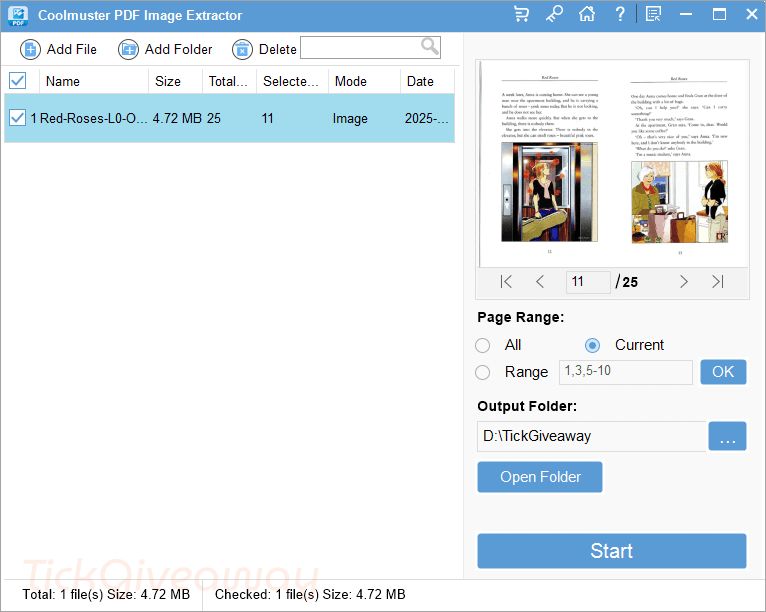Click the 2025 date cell
766x612 pixels.
[x=426, y=118]
